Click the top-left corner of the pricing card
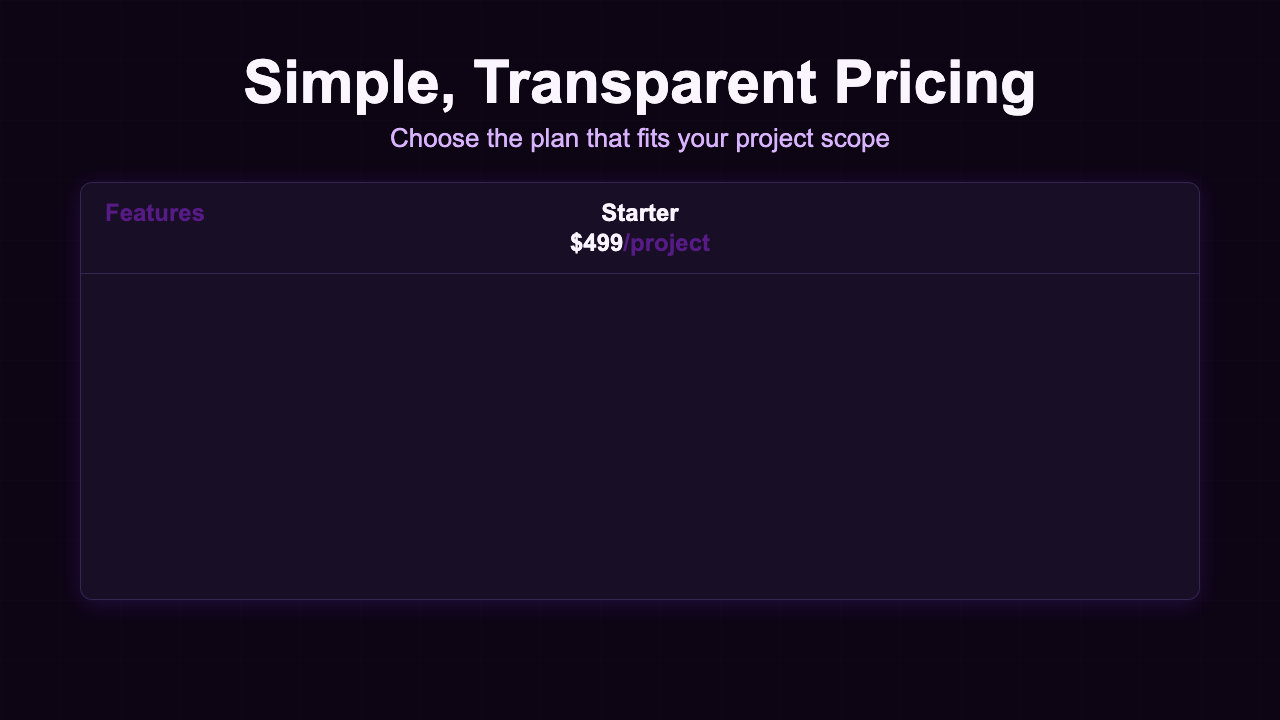The width and height of the screenshot is (1280, 720). 88,188
